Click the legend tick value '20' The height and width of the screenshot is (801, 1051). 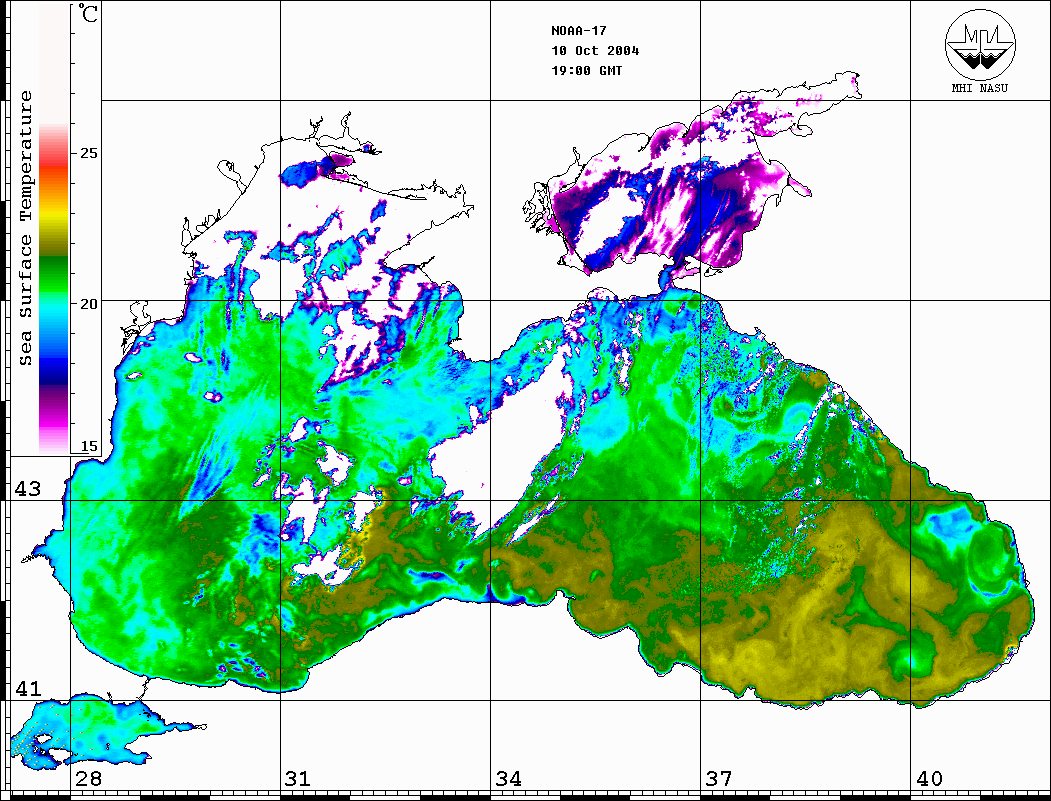click(x=88, y=304)
